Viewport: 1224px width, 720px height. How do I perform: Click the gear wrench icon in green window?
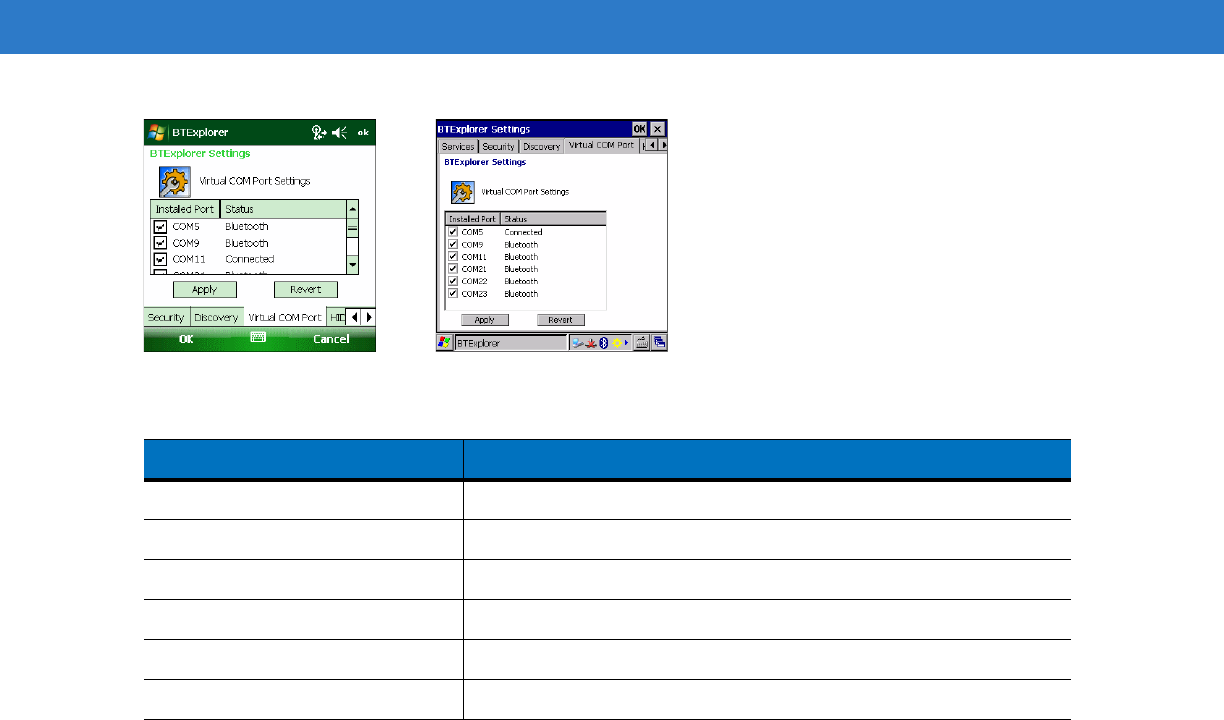(x=175, y=181)
